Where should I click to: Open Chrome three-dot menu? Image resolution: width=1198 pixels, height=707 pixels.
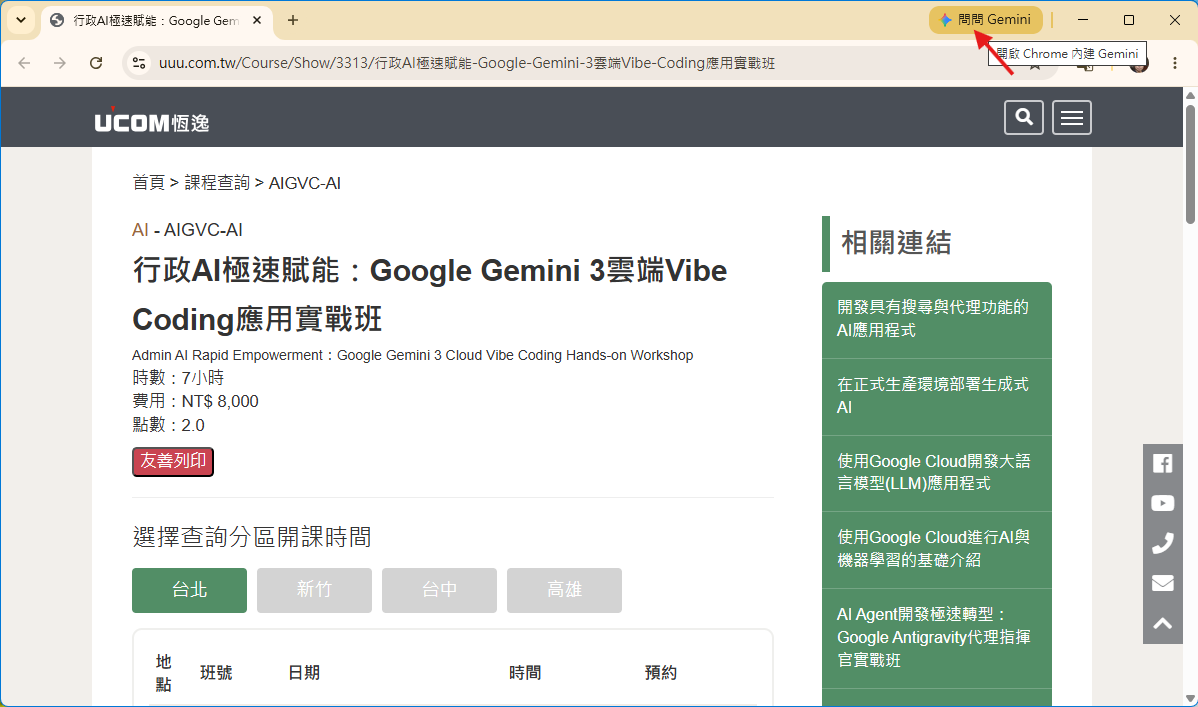pyautogui.click(x=1174, y=63)
